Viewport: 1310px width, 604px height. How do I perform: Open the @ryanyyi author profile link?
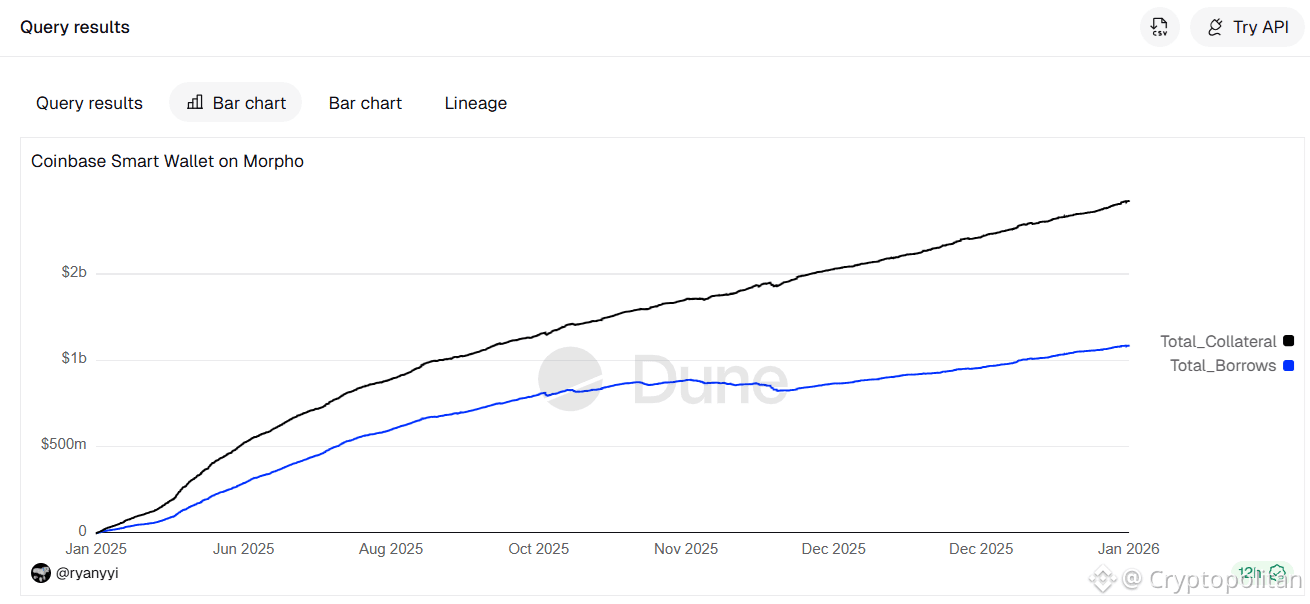click(x=87, y=573)
